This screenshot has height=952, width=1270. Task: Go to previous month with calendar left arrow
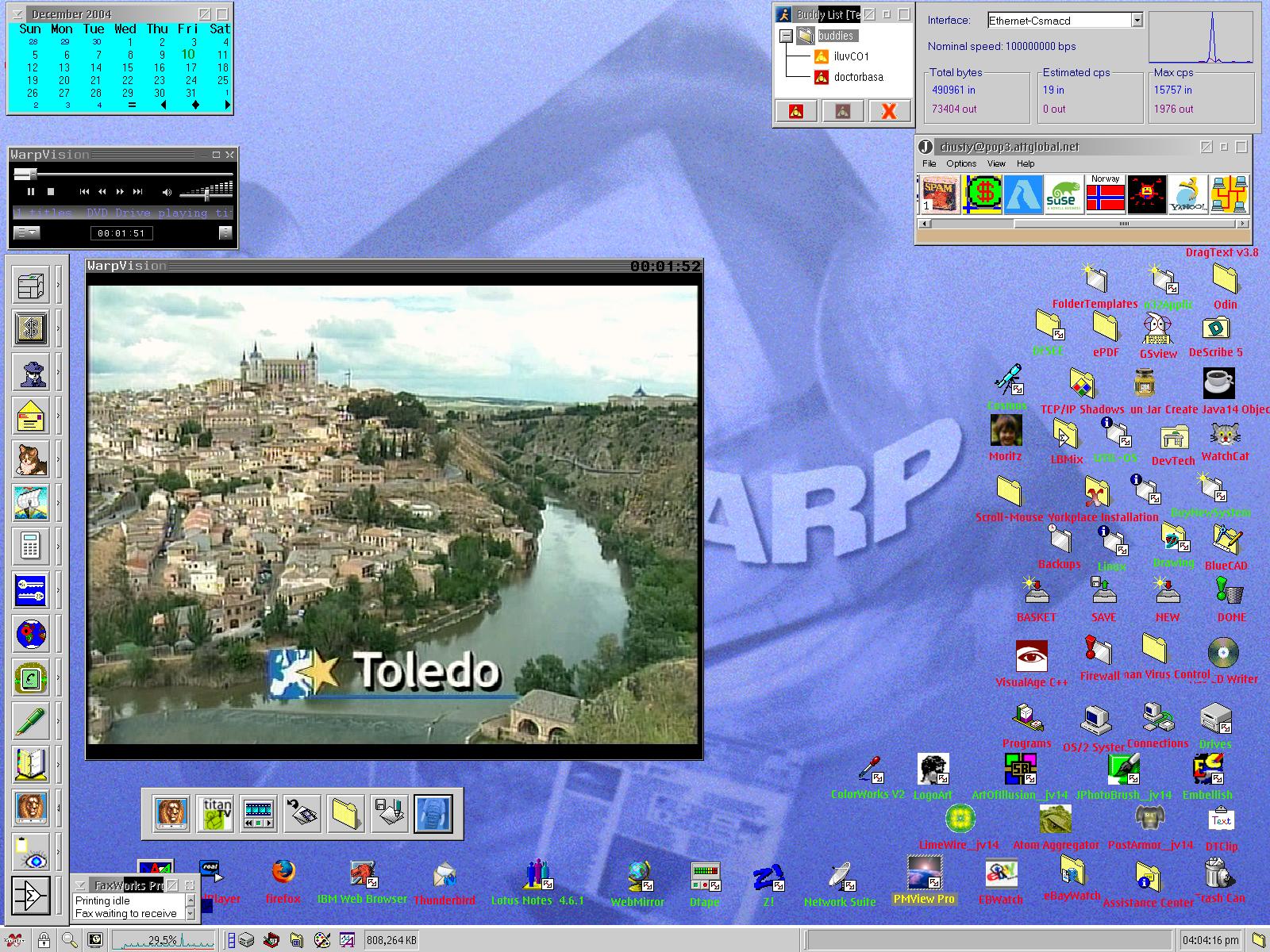[164, 105]
